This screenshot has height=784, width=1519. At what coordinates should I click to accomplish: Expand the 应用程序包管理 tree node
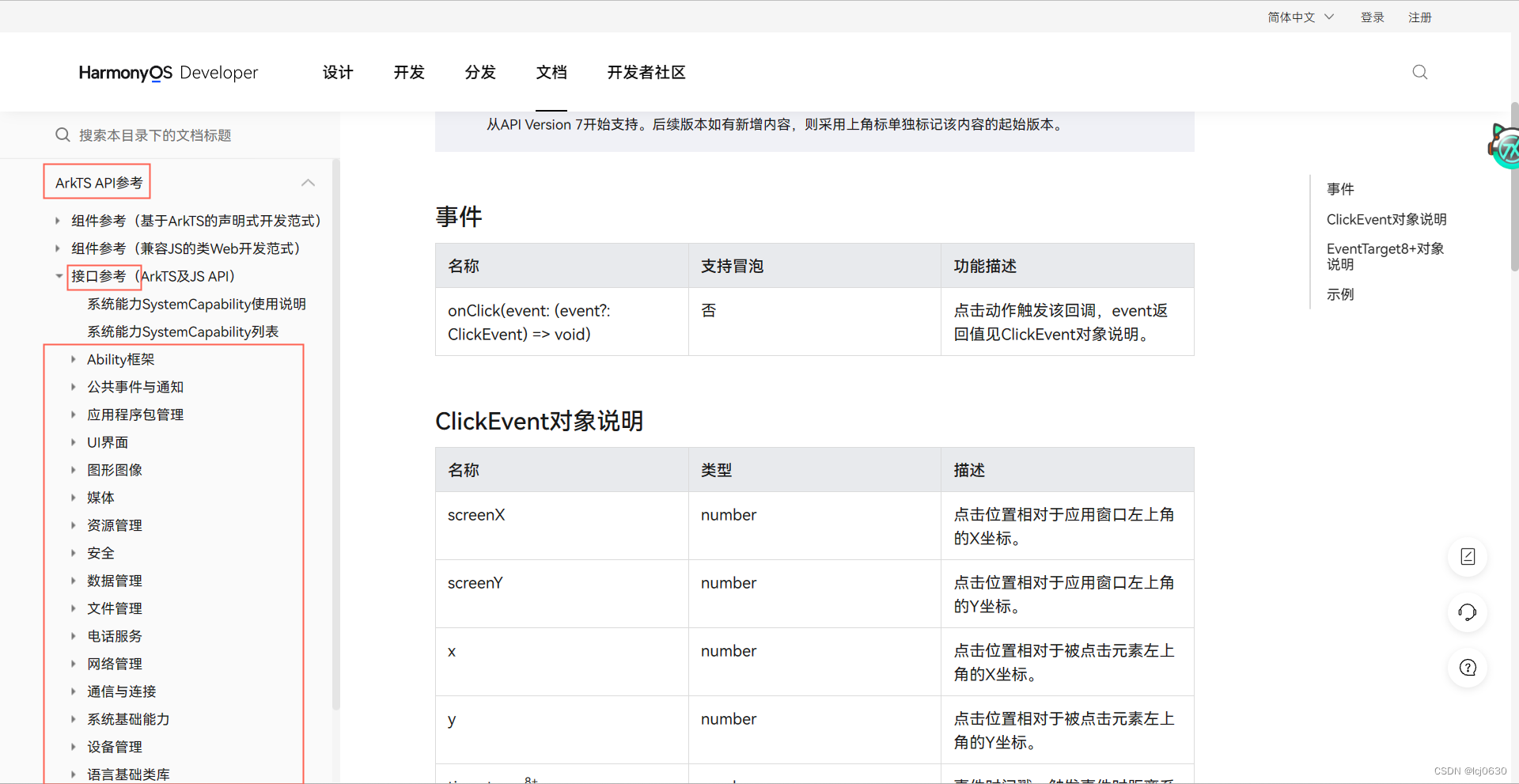pyautogui.click(x=73, y=415)
